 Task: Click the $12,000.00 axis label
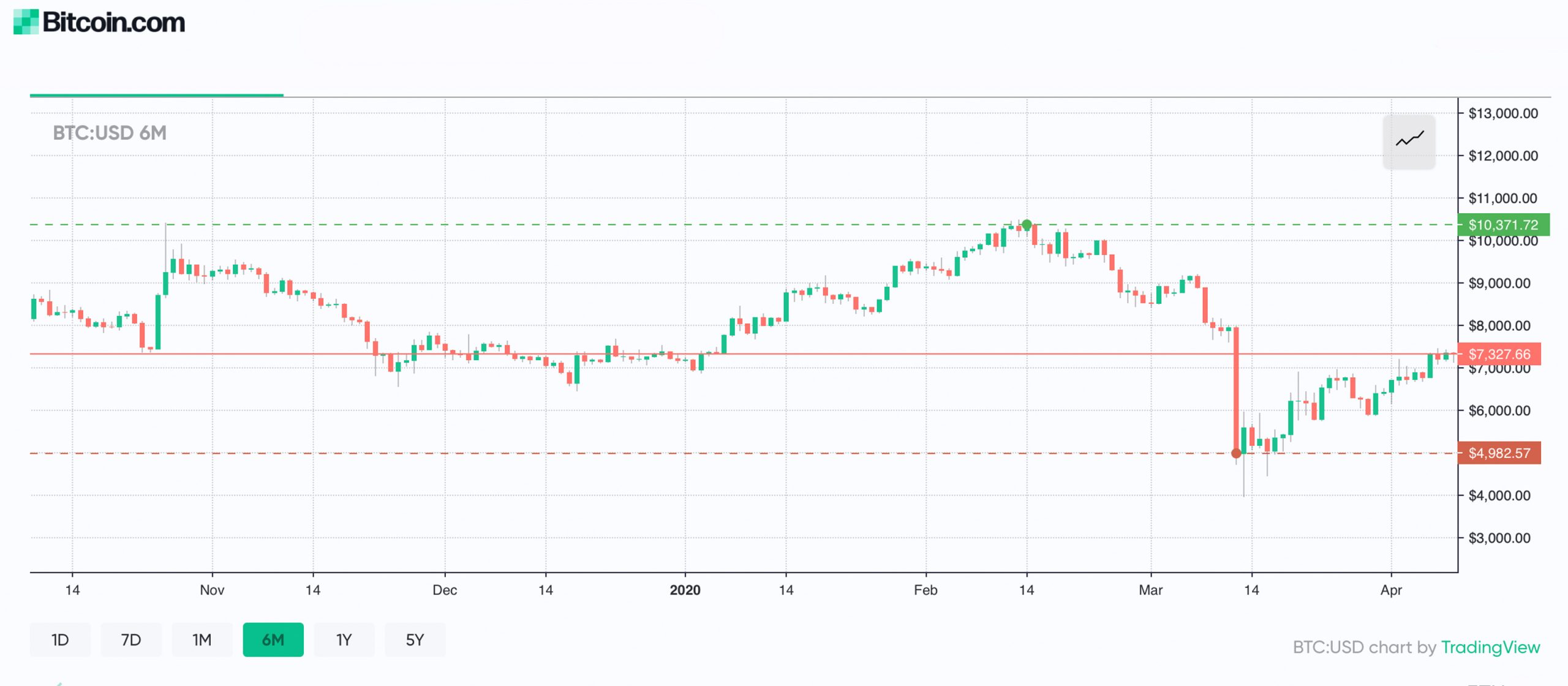pyautogui.click(x=1503, y=156)
